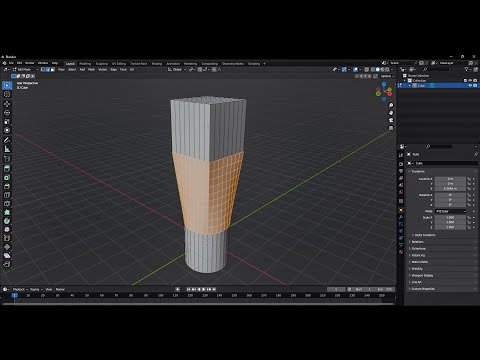The height and width of the screenshot is (360, 480).
Task: Open the Mesh menu
Action: pyautogui.click(x=92, y=69)
